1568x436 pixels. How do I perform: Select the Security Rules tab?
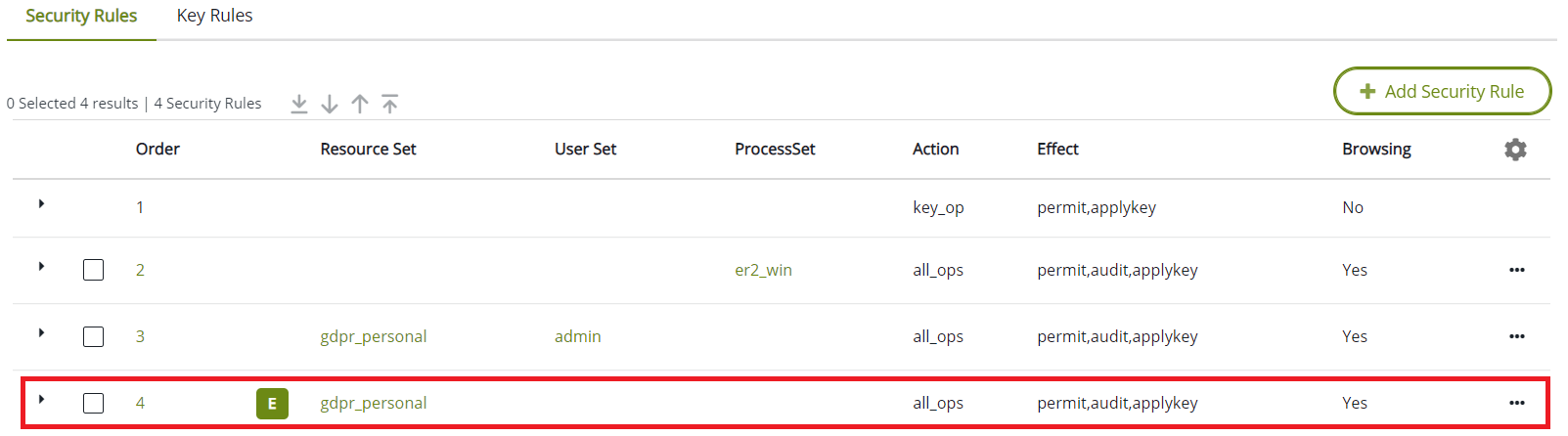(x=81, y=17)
